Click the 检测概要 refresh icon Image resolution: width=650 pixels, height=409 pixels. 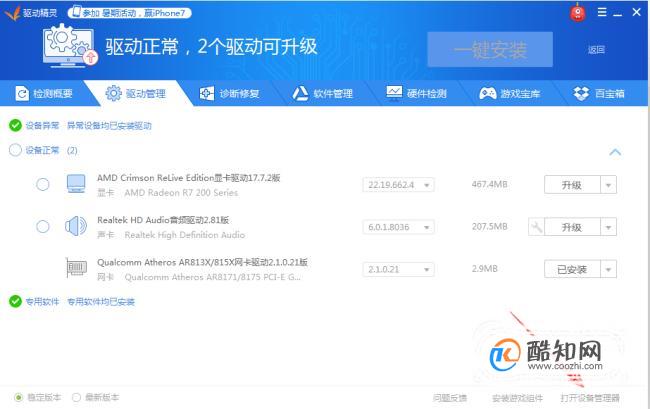pyautogui.click(x=22, y=94)
